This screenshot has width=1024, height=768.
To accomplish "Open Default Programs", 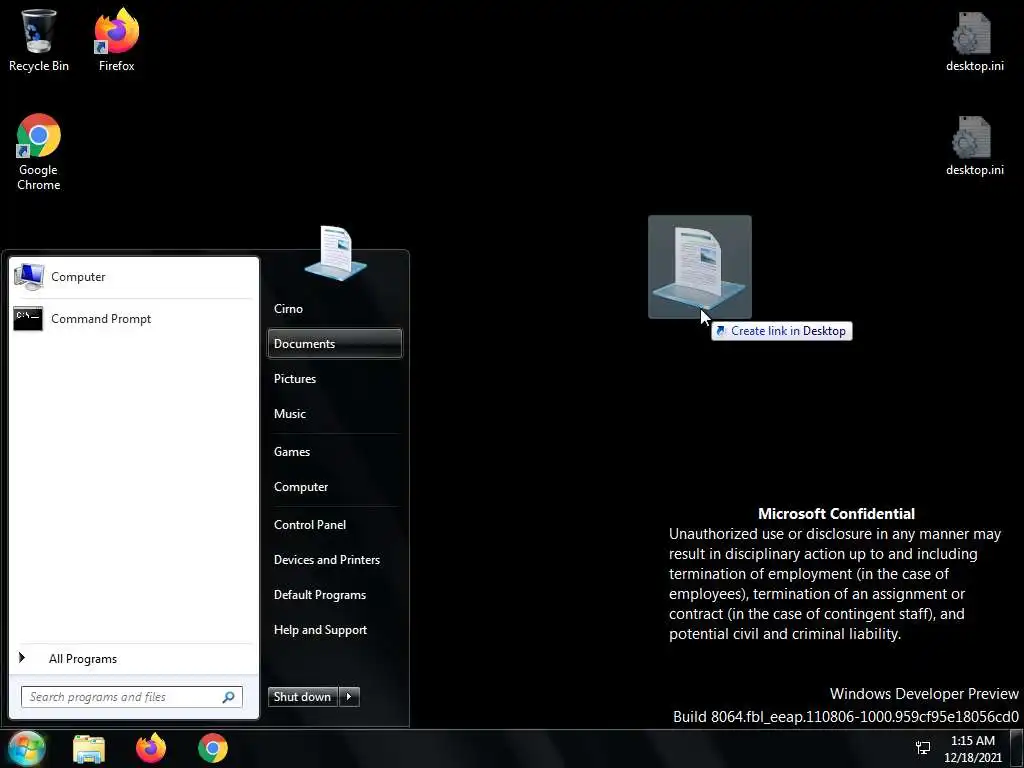I will [334, 596].
